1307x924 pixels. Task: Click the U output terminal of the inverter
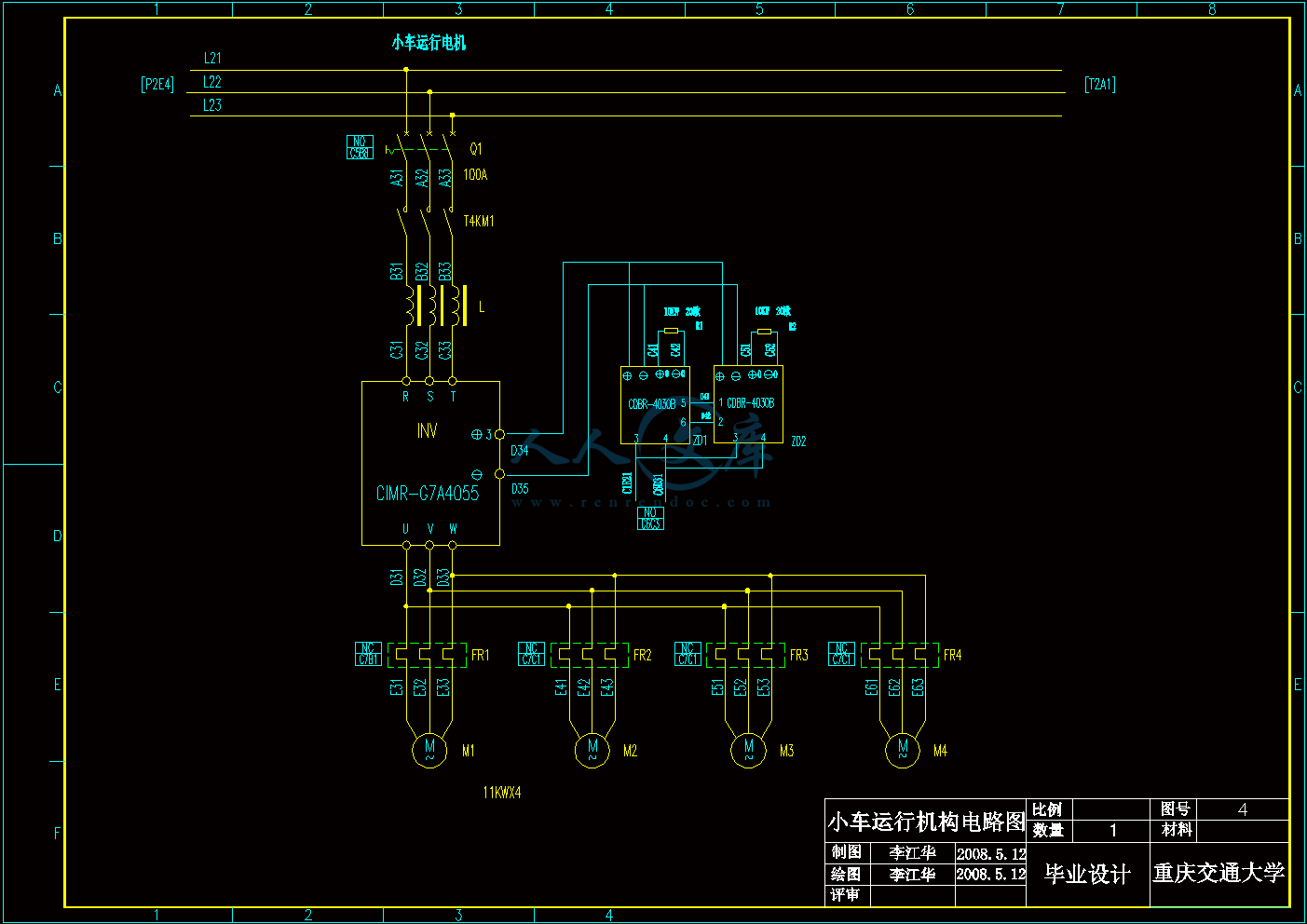[406, 545]
